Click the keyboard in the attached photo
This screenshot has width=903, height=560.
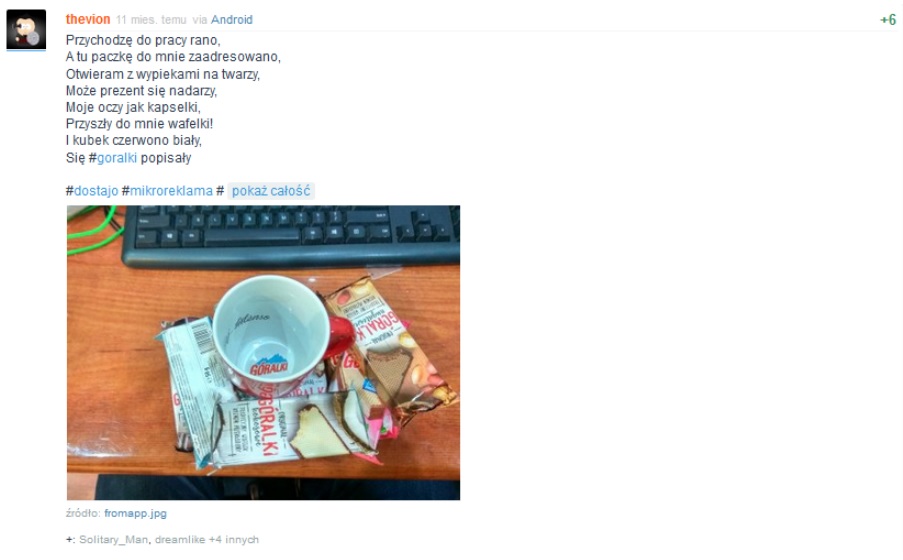(291, 235)
